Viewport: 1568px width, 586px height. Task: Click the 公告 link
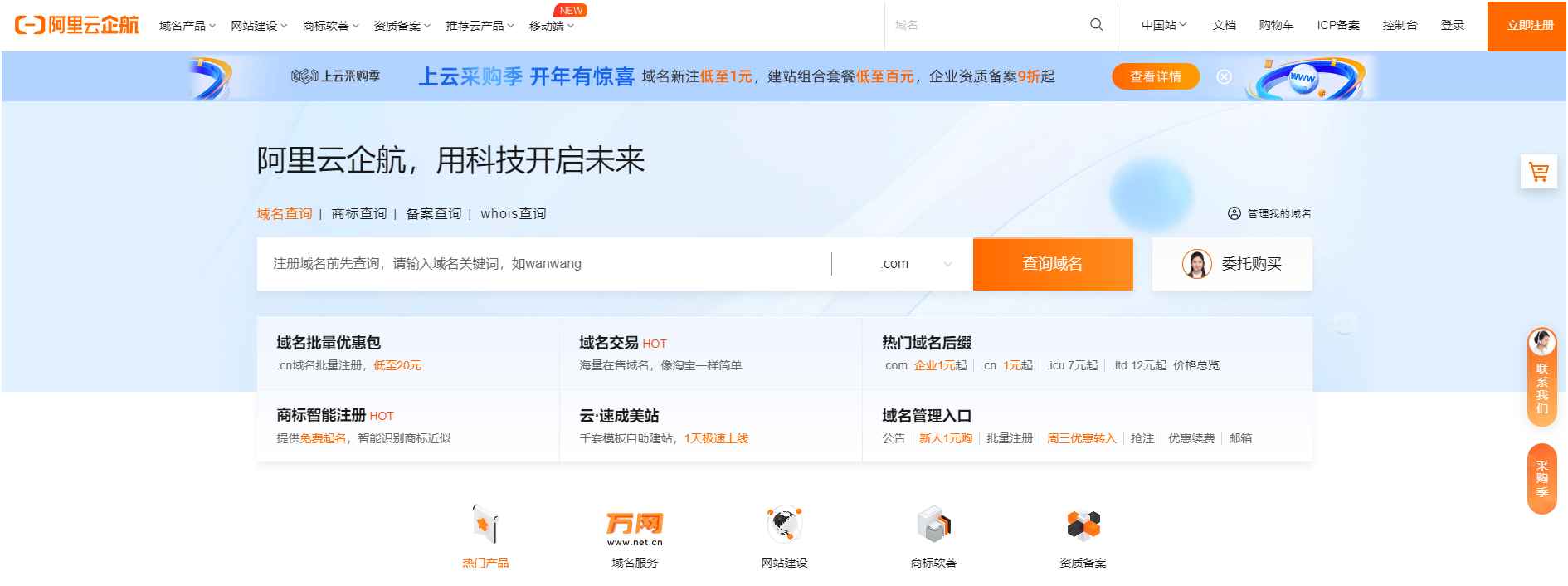coord(894,438)
